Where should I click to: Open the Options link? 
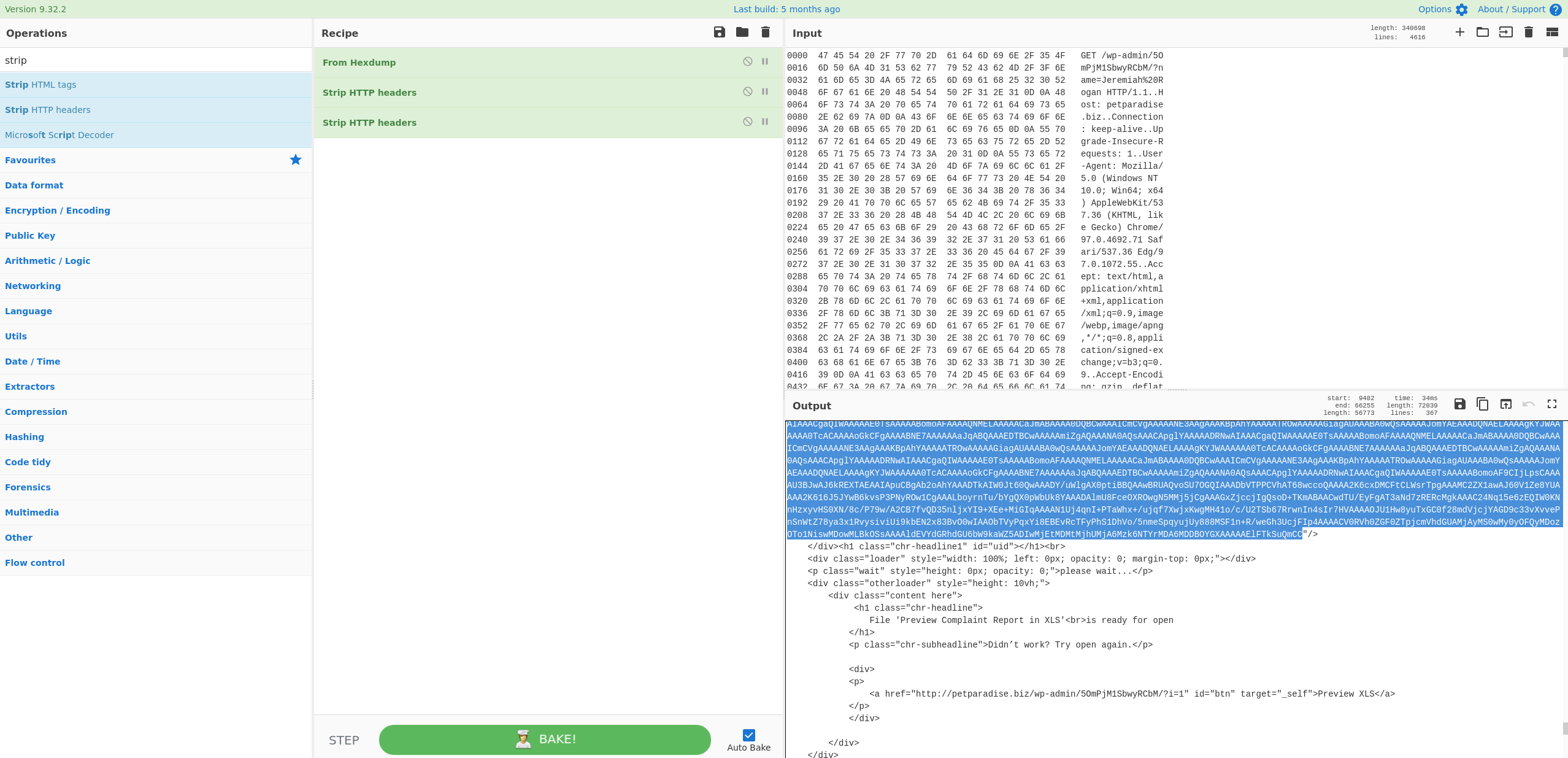(x=1434, y=9)
